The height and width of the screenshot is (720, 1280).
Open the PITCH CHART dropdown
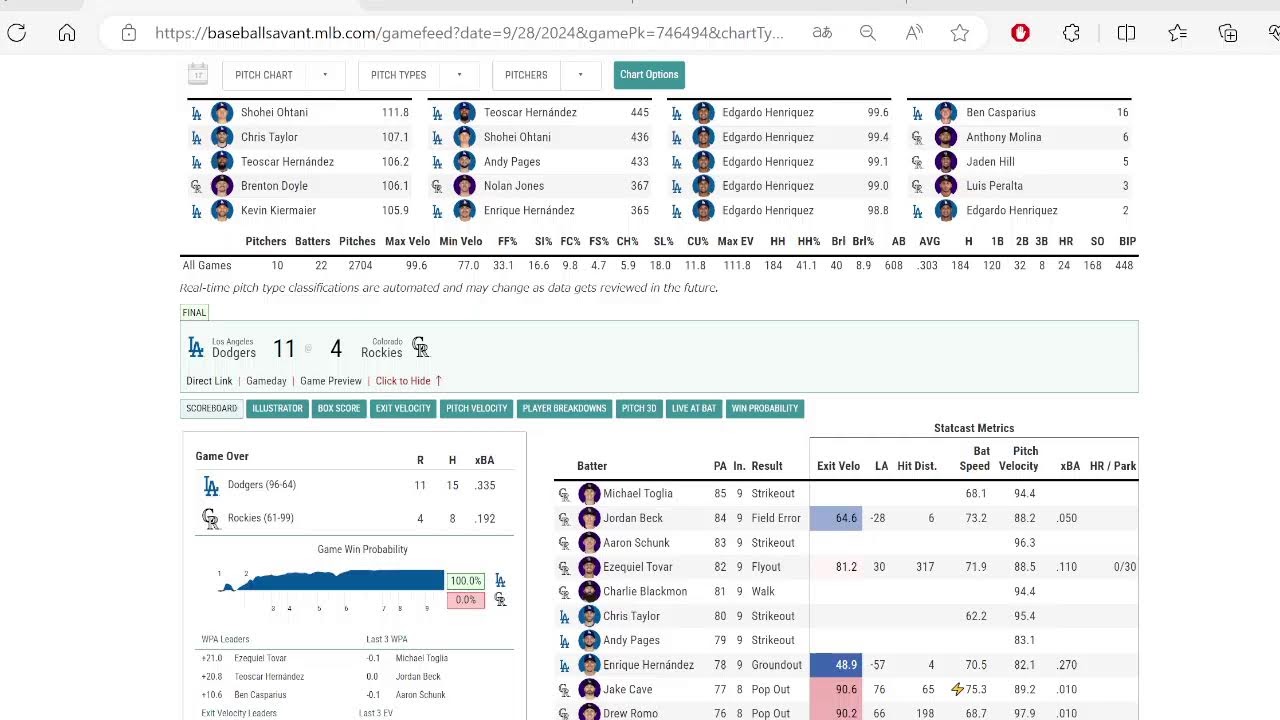point(282,75)
